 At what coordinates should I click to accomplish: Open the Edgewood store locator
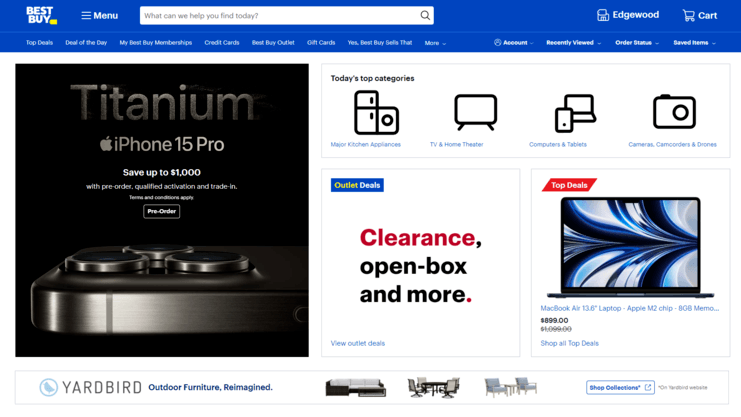(628, 15)
